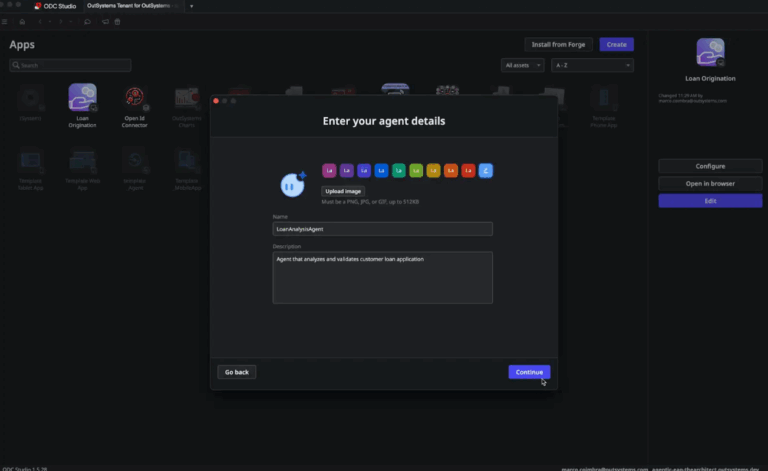Screen dimensions: 768x471
Task: Close the agent details dialog
Action: coord(216,101)
